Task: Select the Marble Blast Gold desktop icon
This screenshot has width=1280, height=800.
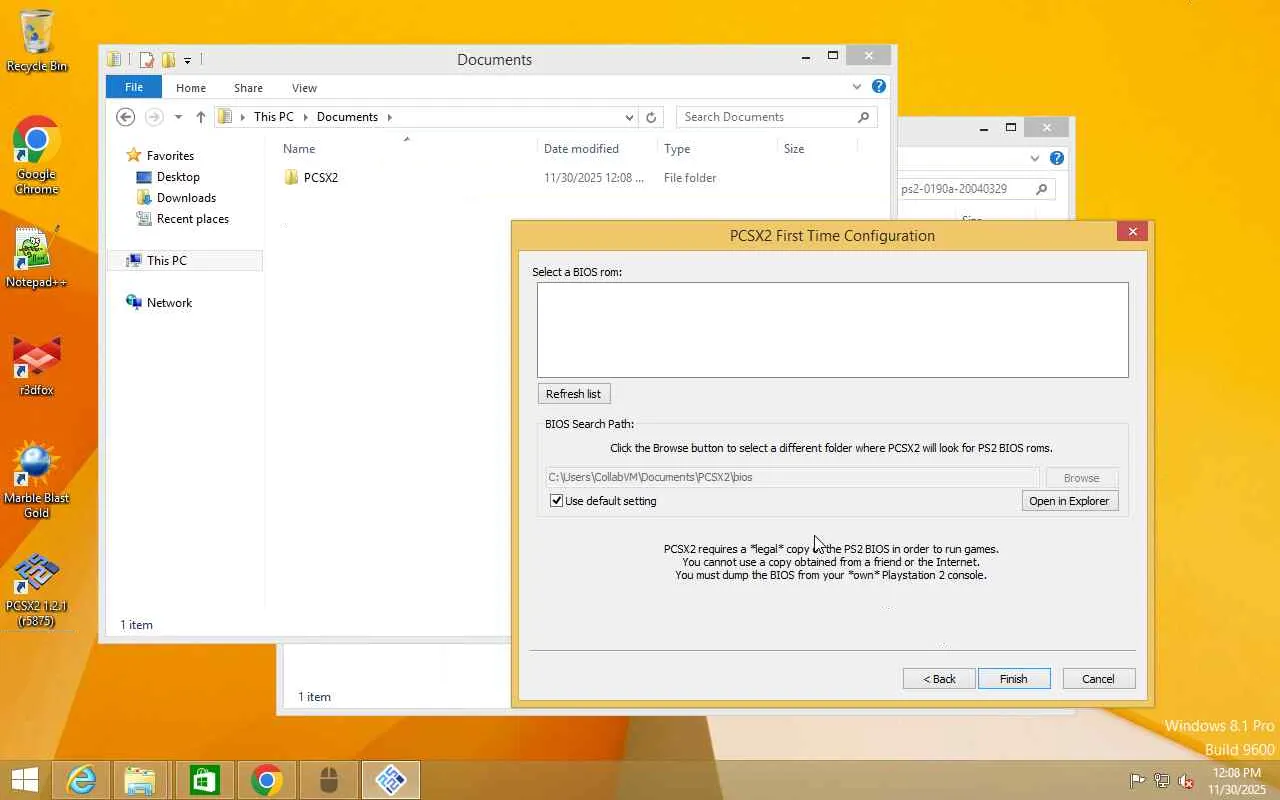Action: (37, 480)
